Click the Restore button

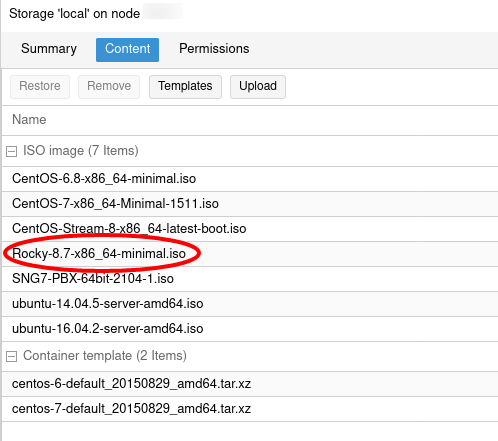(x=40, y=87)
